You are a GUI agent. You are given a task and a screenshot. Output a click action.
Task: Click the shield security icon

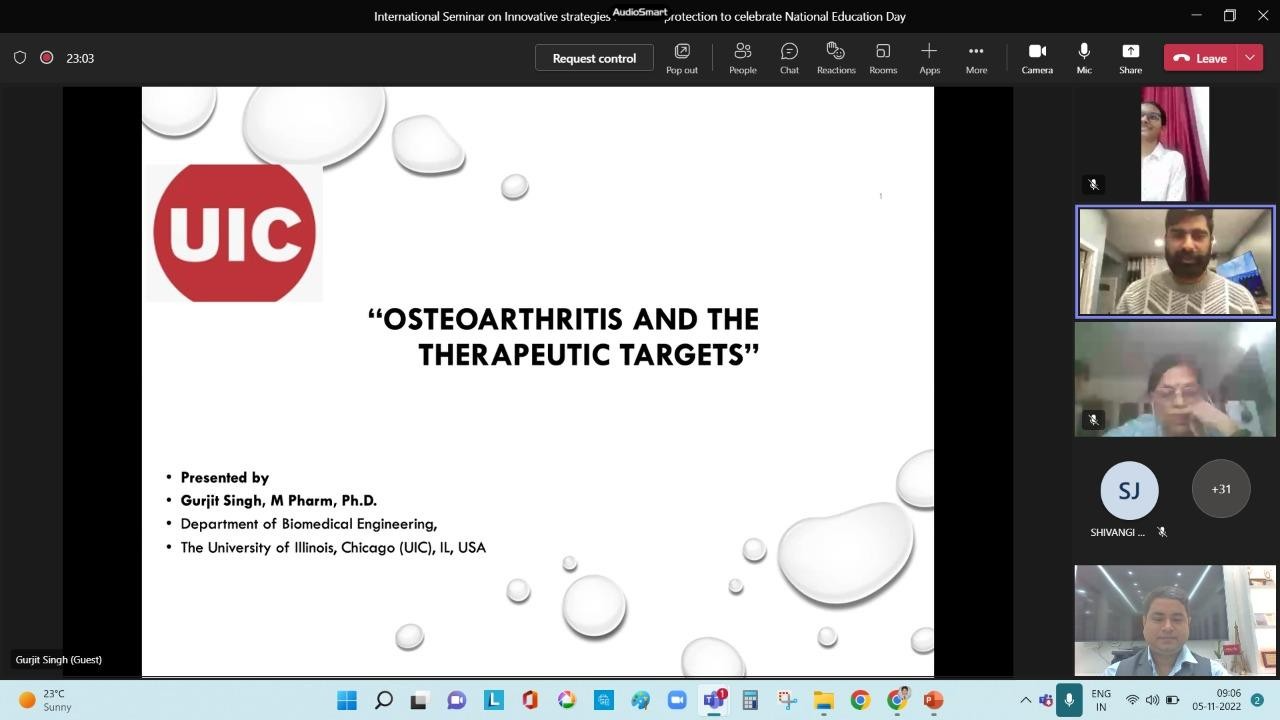point(20,58)
